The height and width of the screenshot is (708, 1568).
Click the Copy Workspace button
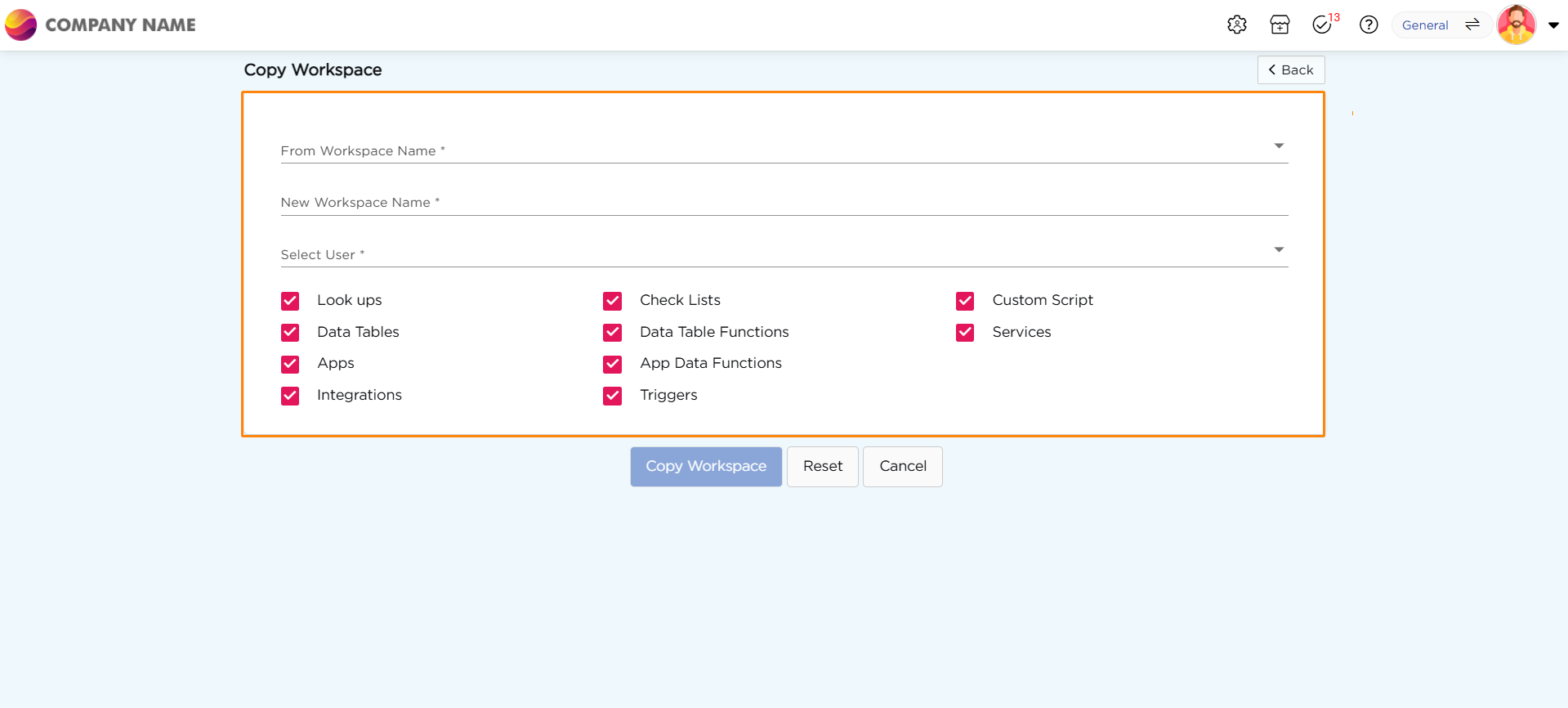coord(706,466)
